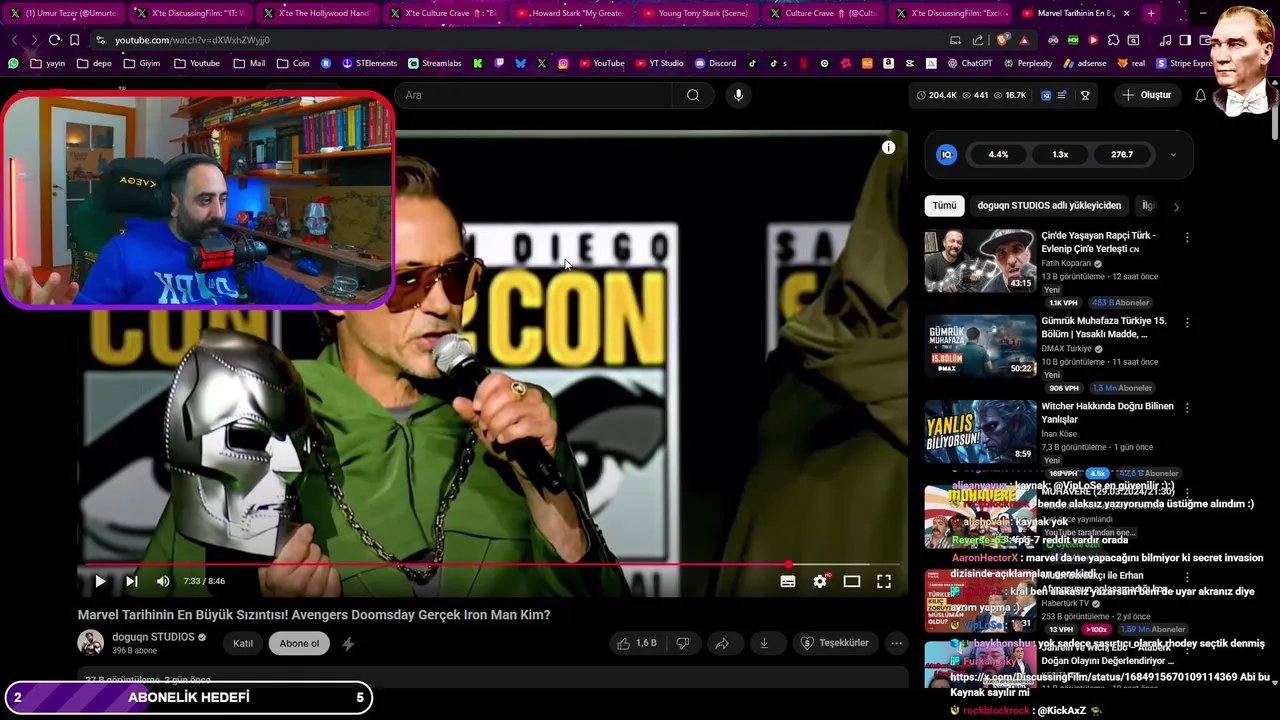Image resolution: width=1280 pixels, height=720 pixels.
Task: Open ChatGPT bookmark
Action: click(969, 63)
